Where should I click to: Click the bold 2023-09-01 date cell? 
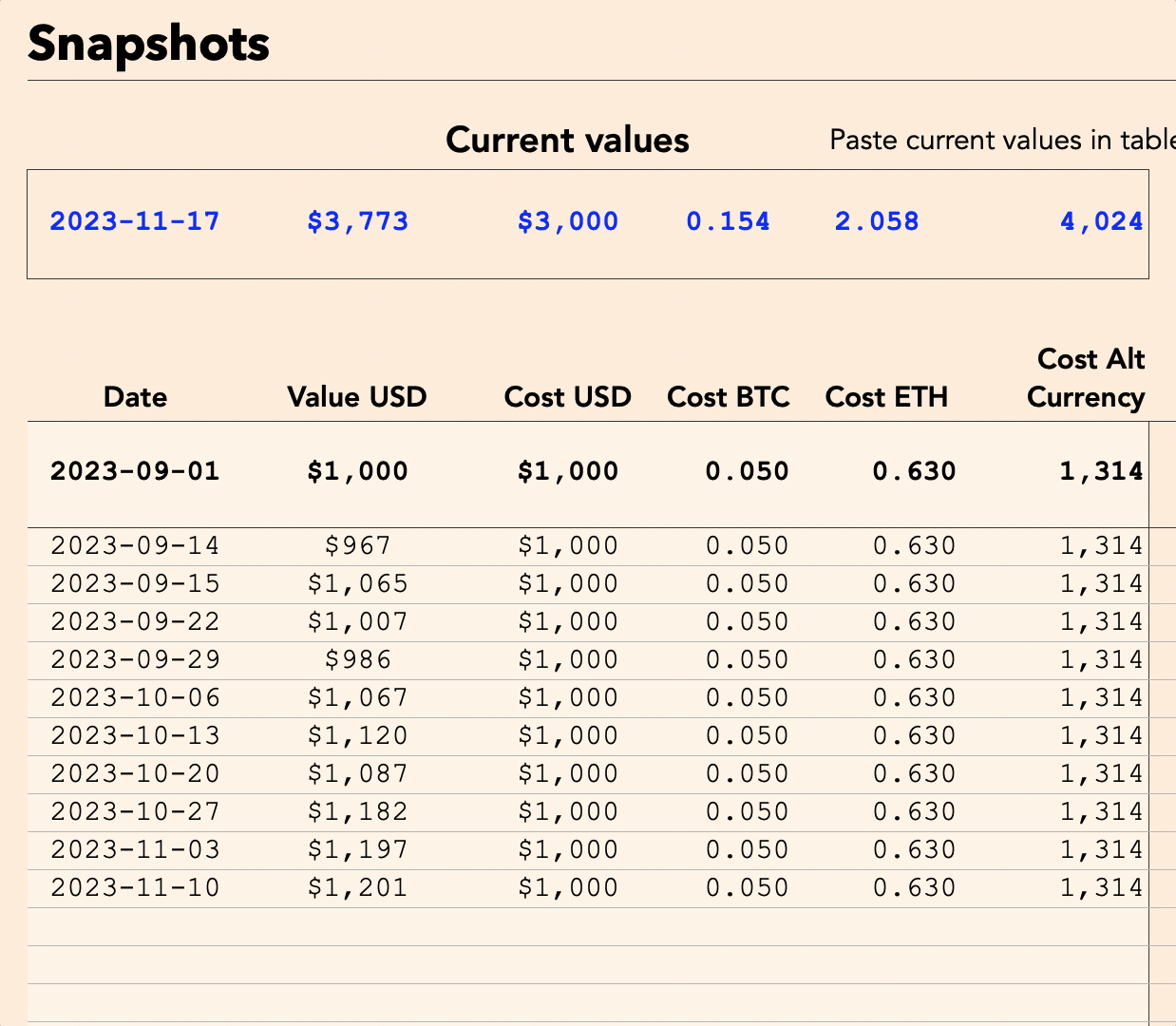[135, 471]
